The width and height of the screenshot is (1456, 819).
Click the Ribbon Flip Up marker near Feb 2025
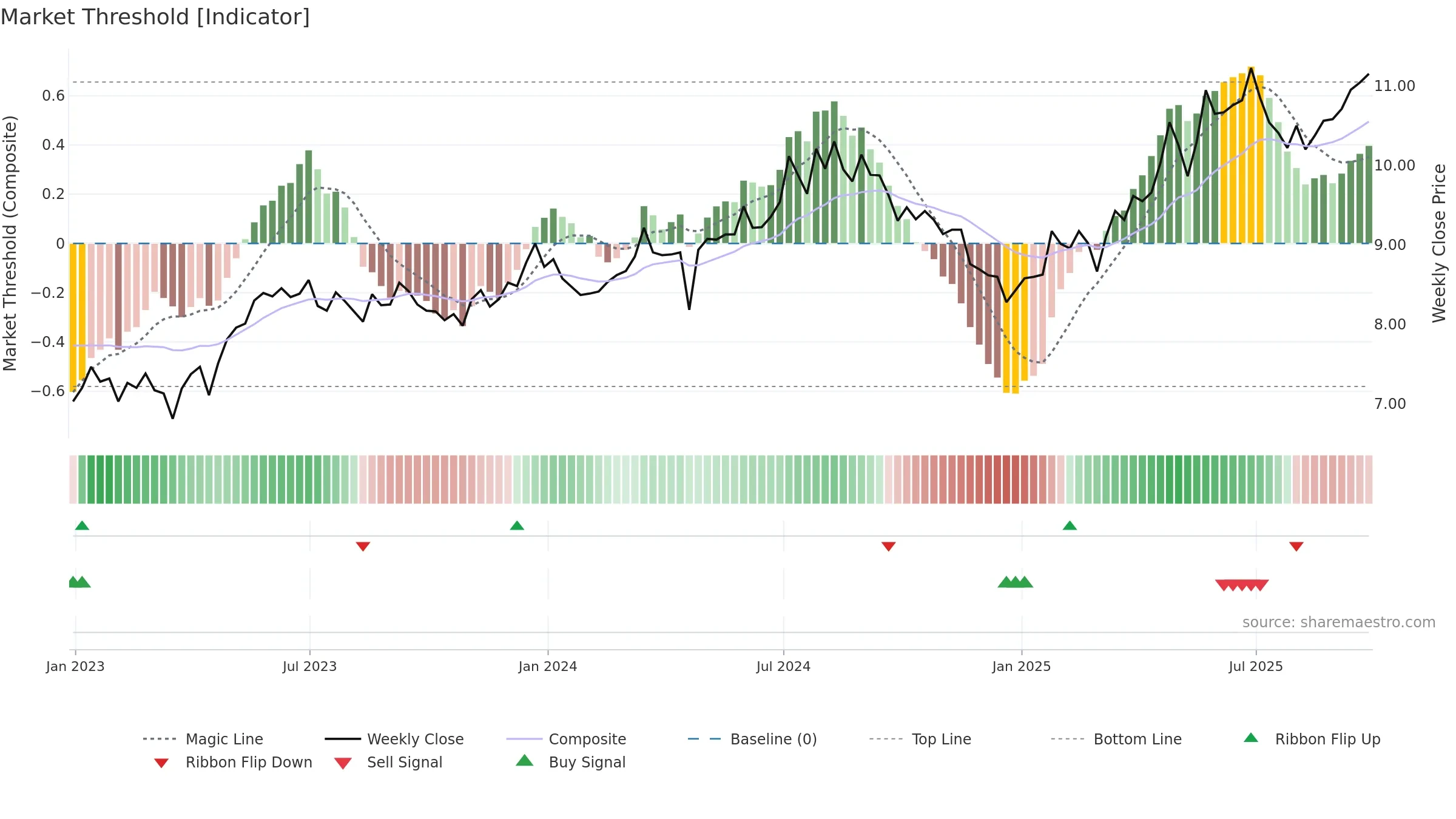coord(1070,525)
